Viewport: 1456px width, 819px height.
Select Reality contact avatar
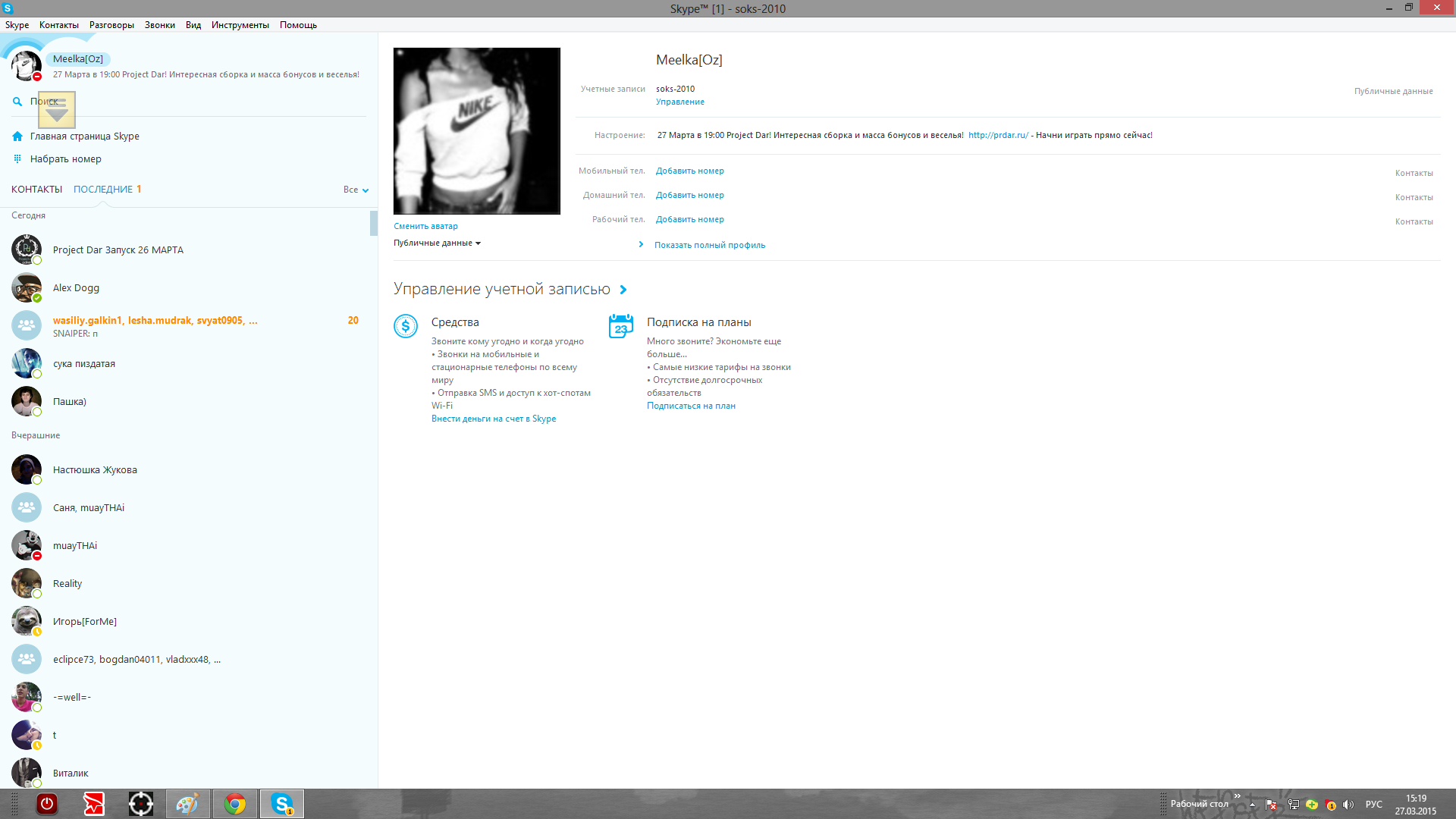point(27,583)
